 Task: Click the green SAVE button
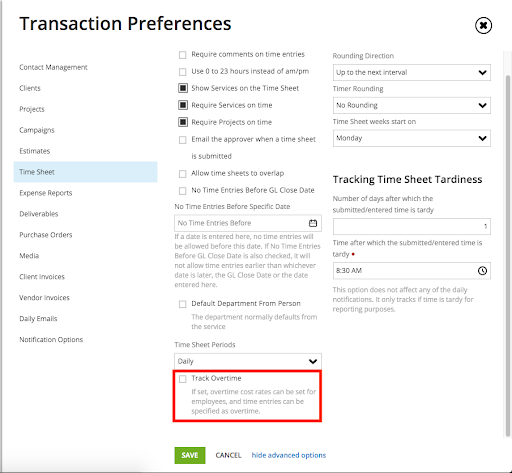pyautogui.click(x=190, y=455)
